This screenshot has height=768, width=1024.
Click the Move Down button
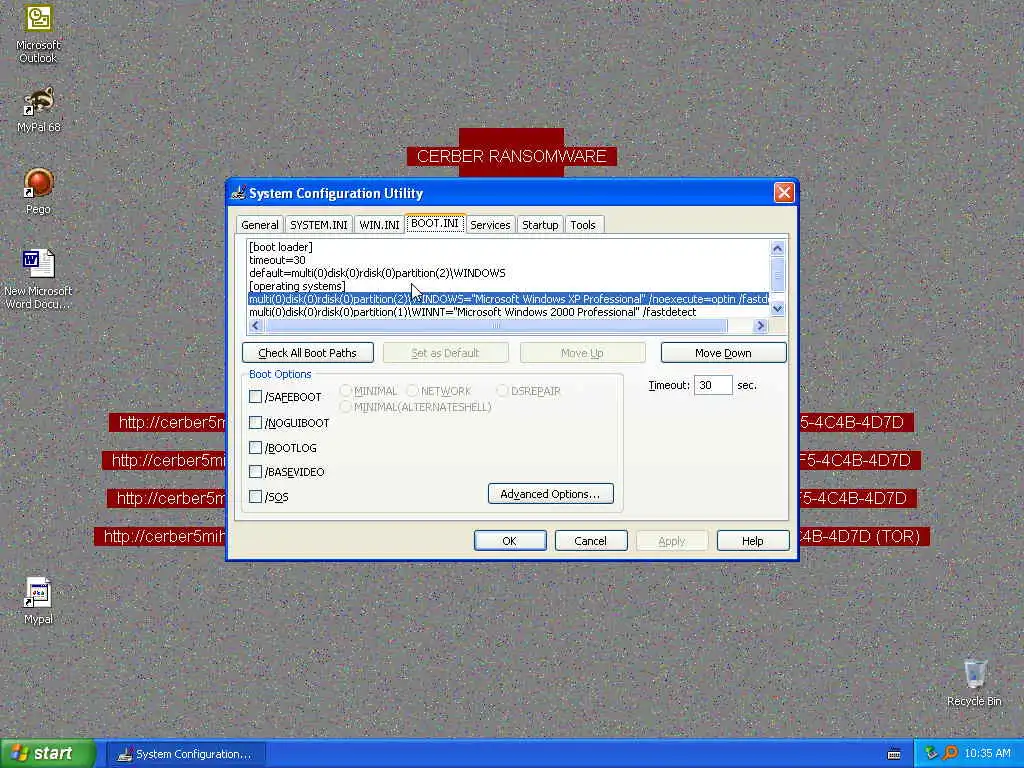pos(723,353)
